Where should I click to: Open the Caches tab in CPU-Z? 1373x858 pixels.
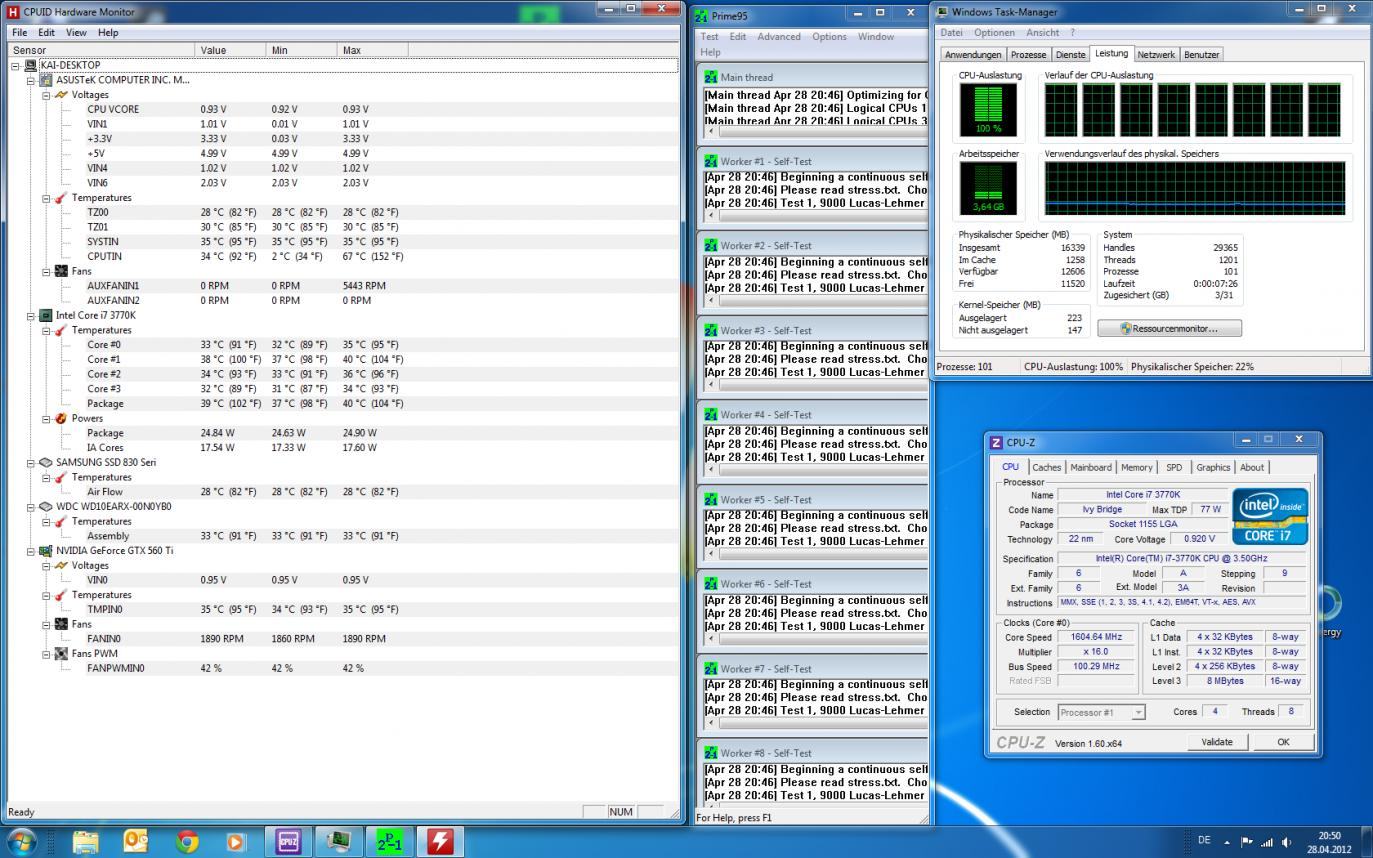tap(1047, 467)
